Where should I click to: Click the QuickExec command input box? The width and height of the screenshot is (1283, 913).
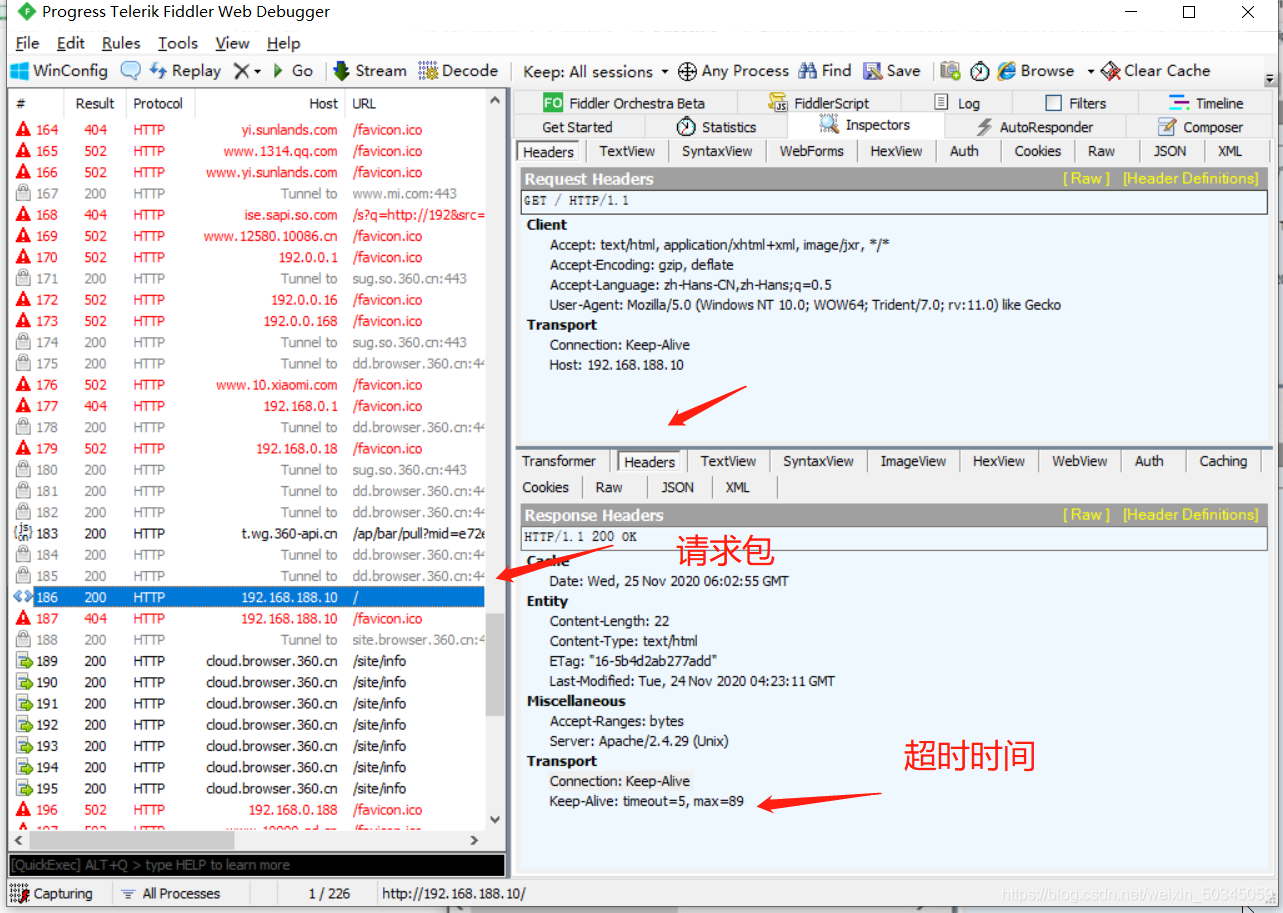(257, 865)
